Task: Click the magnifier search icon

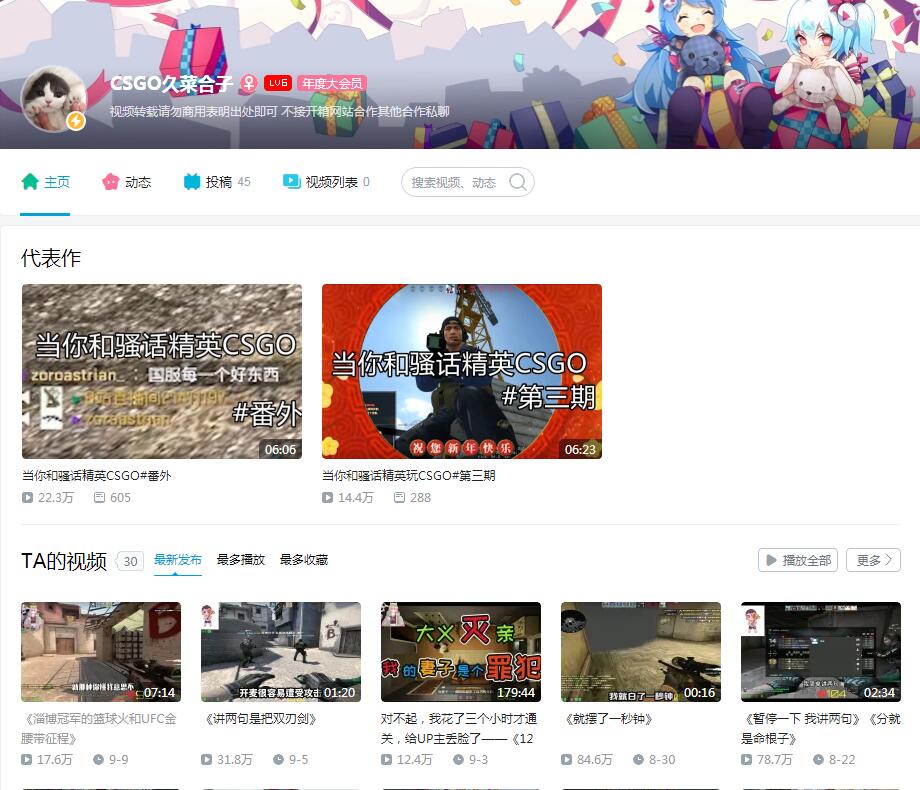Action: point(518,182)
